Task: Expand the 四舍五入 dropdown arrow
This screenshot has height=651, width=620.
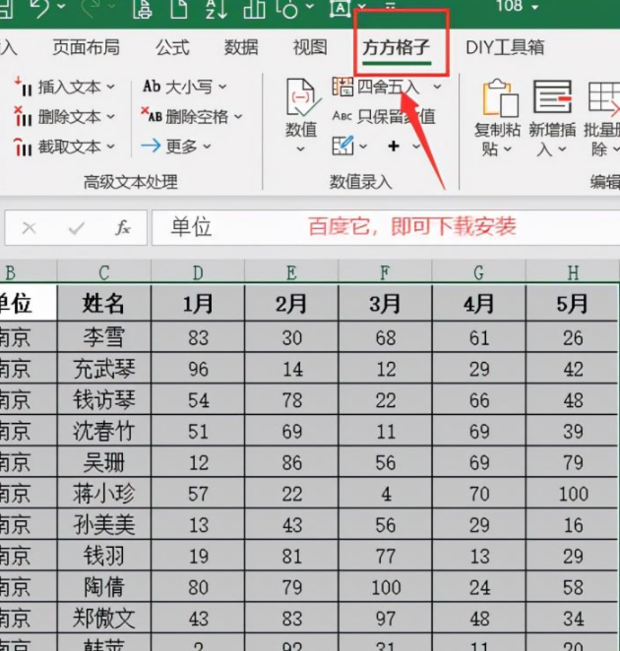Action: 437,87
